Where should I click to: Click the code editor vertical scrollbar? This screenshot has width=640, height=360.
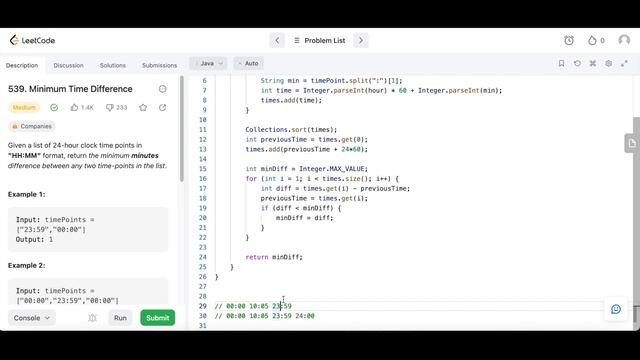point(636,211)
